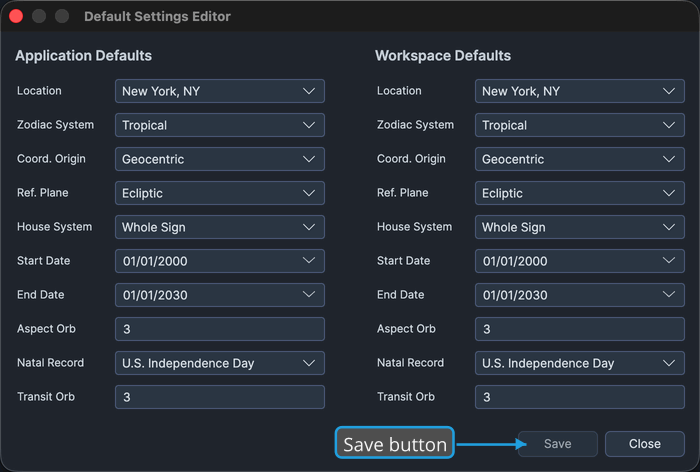Close window with red traffic light

coord(16,16)
